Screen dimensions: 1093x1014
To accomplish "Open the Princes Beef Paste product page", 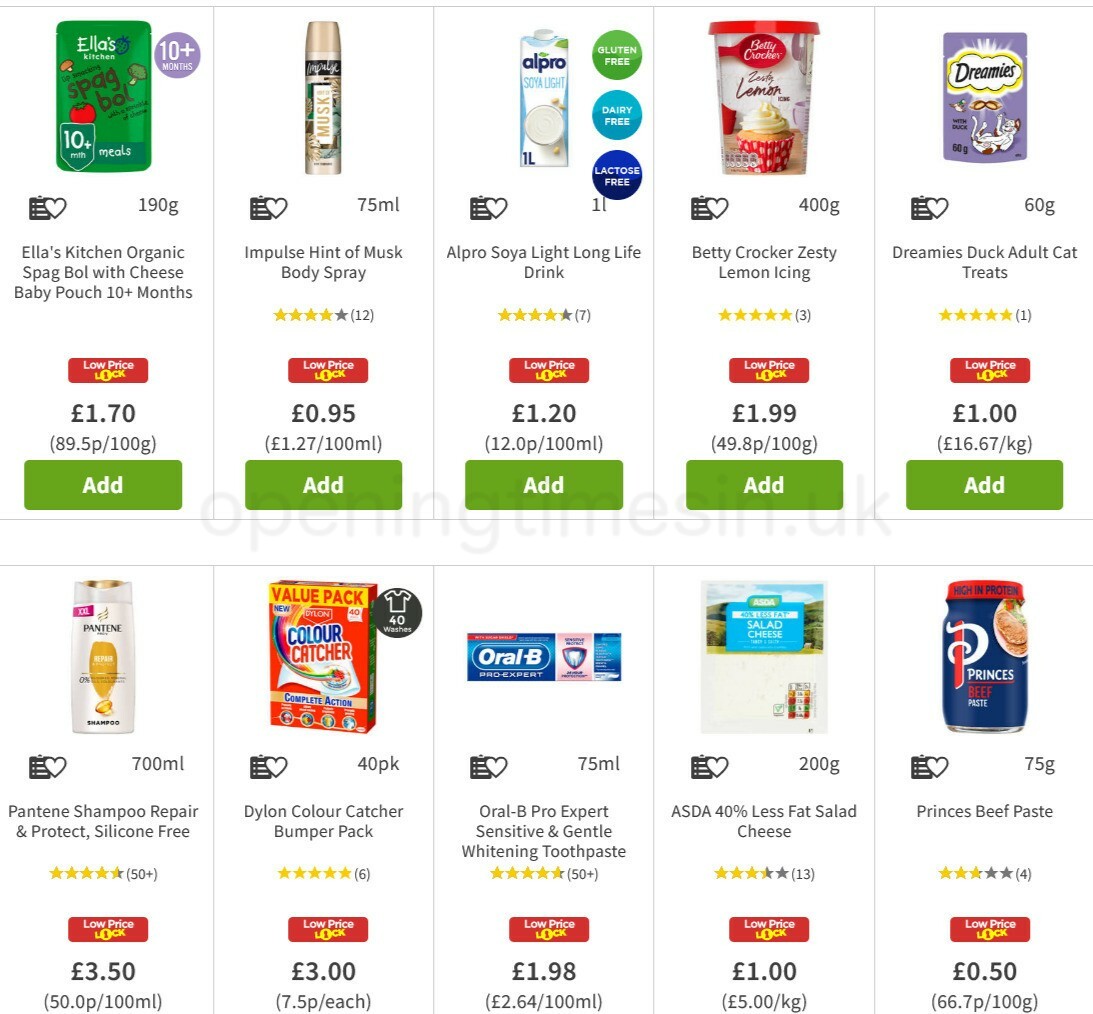I will click(984, 811).
